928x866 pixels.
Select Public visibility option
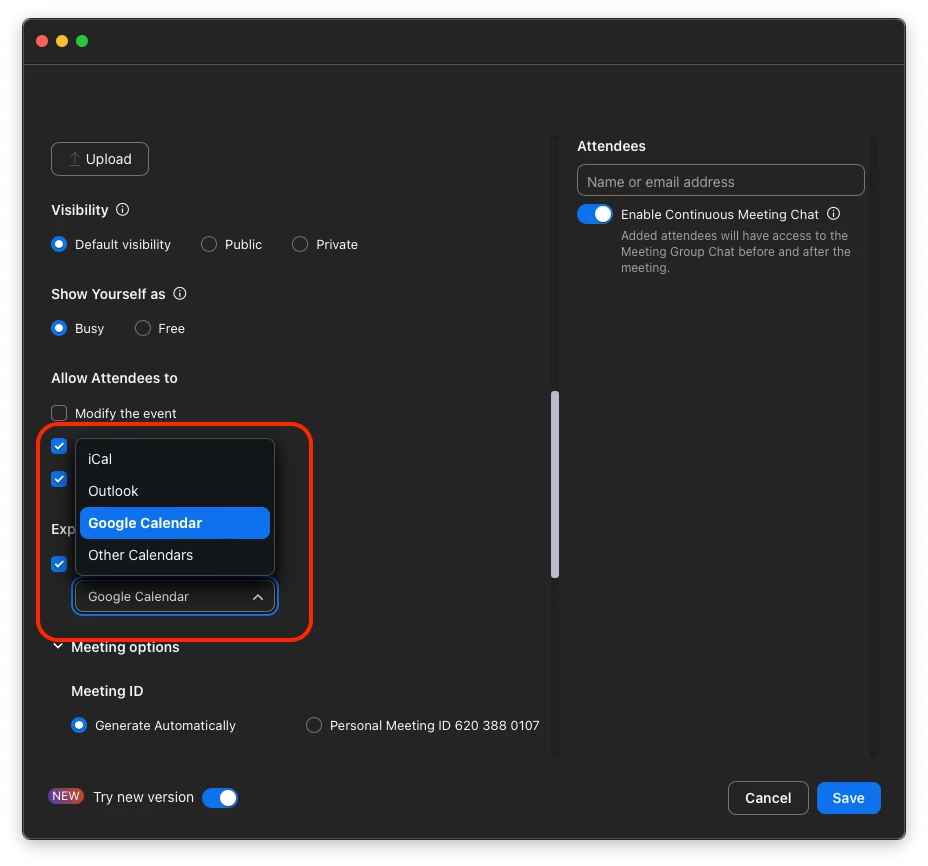(209, 244)
